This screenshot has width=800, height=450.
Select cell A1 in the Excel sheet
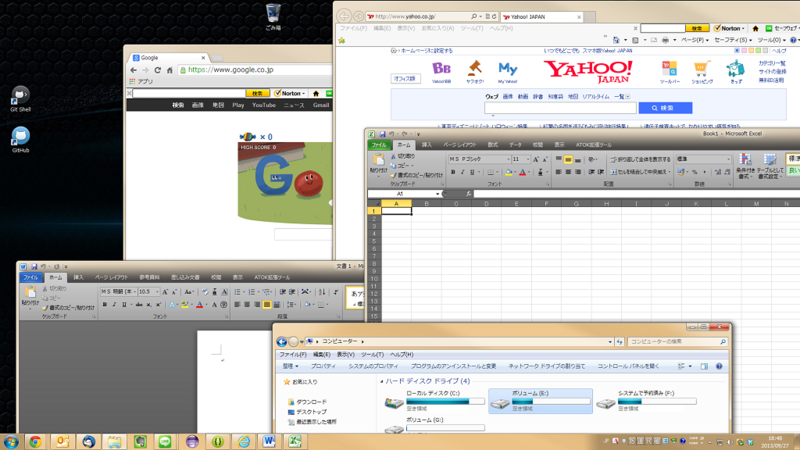coord(396,211)
